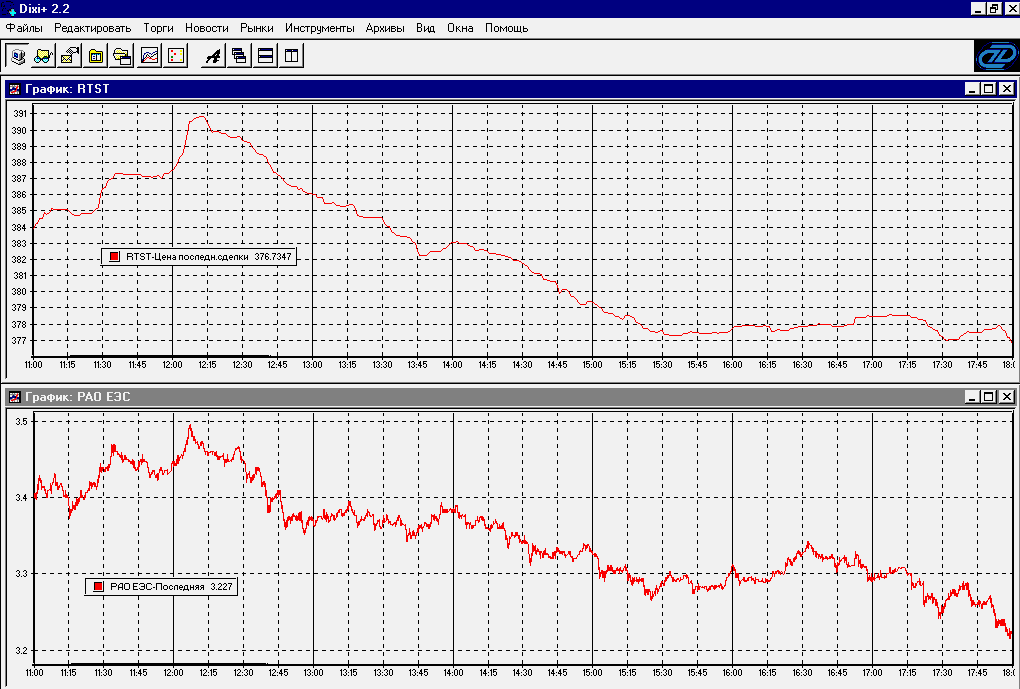This screenshot has height=689, width=1020.
Task: Click the 3.2 price axis label
Action: pyautogui.click(x=21, y=651)
